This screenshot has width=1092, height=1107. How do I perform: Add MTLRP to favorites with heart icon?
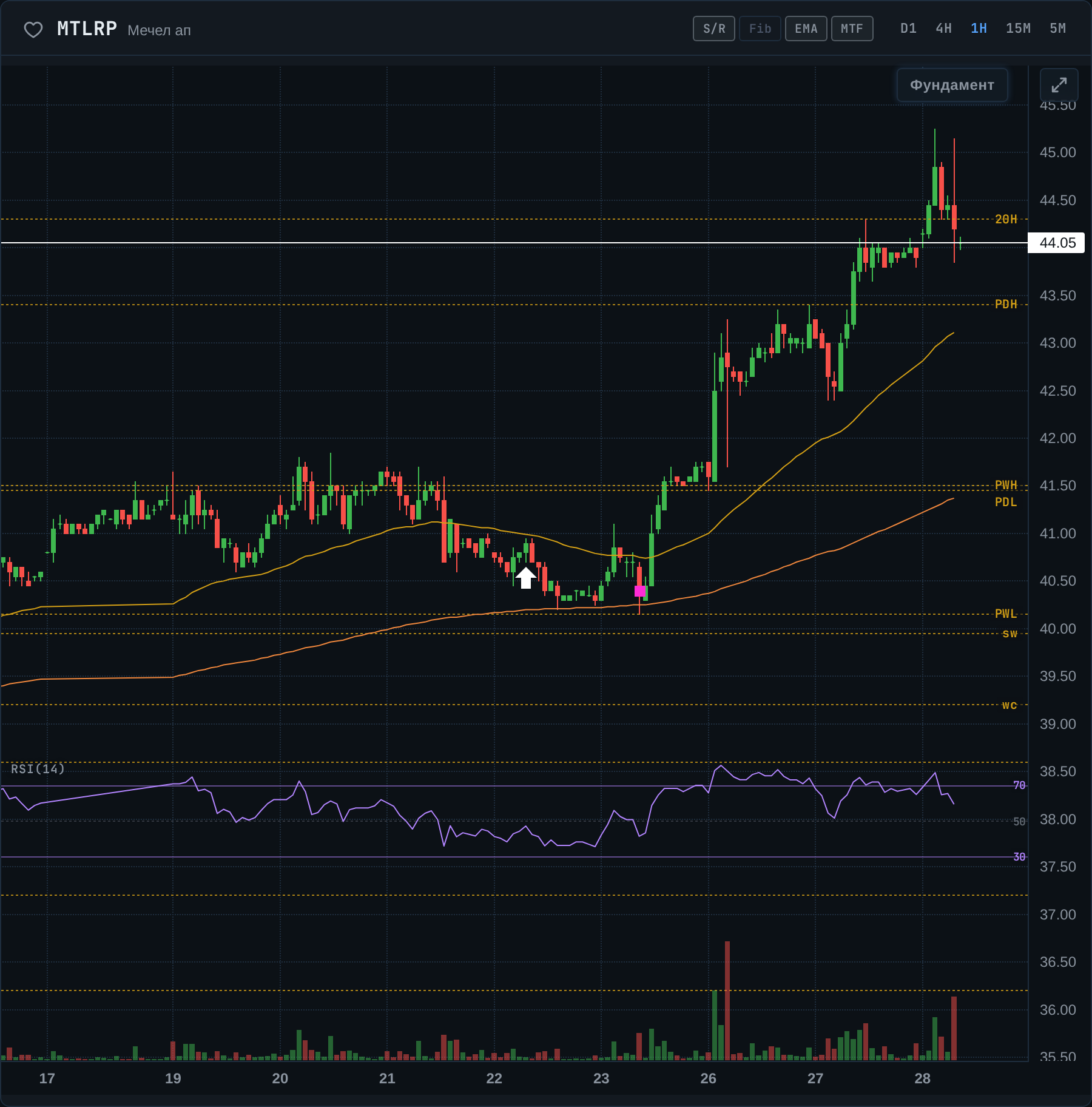click(33, 30)
